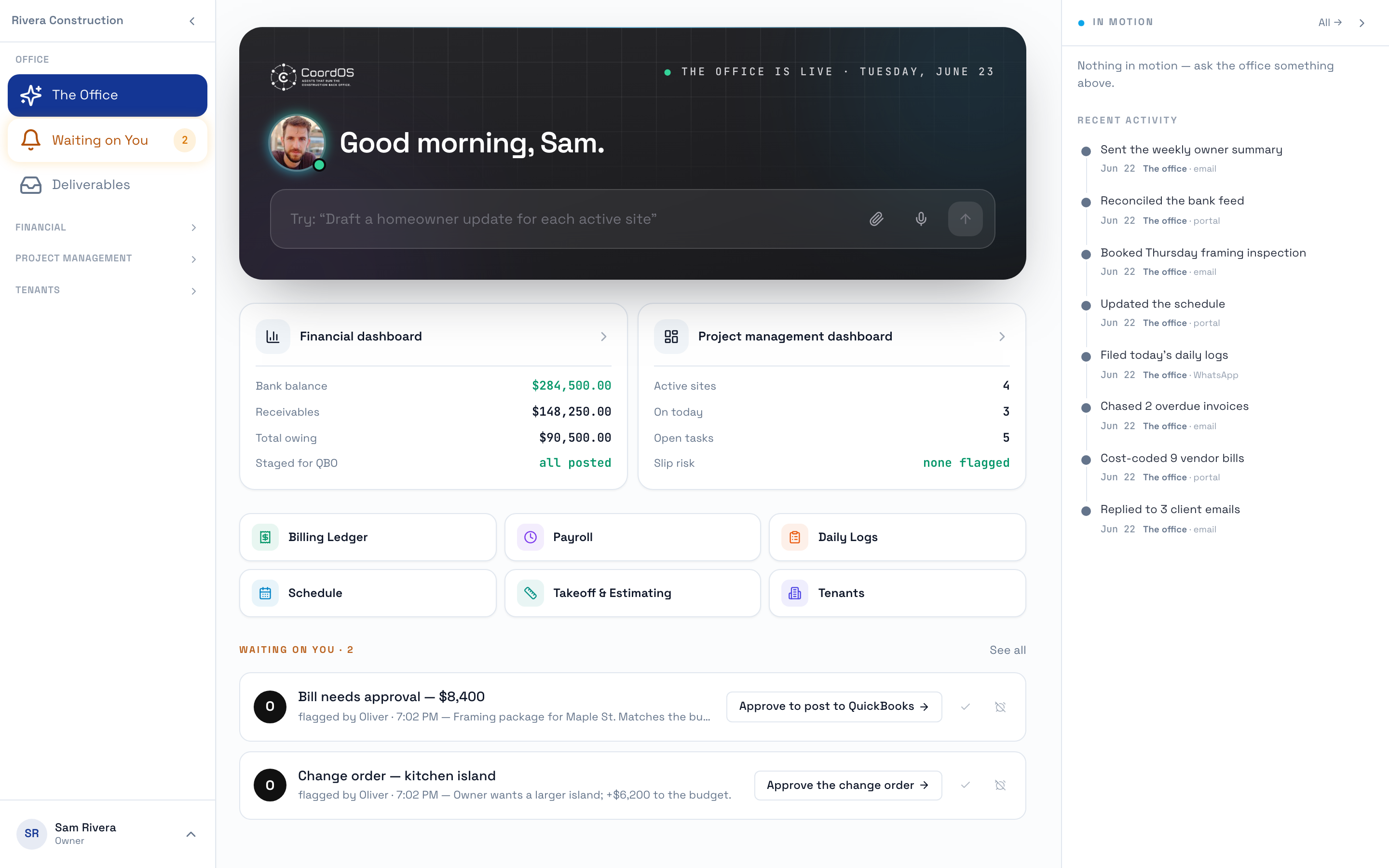Open the Payroll card

[x=632, y=537]
